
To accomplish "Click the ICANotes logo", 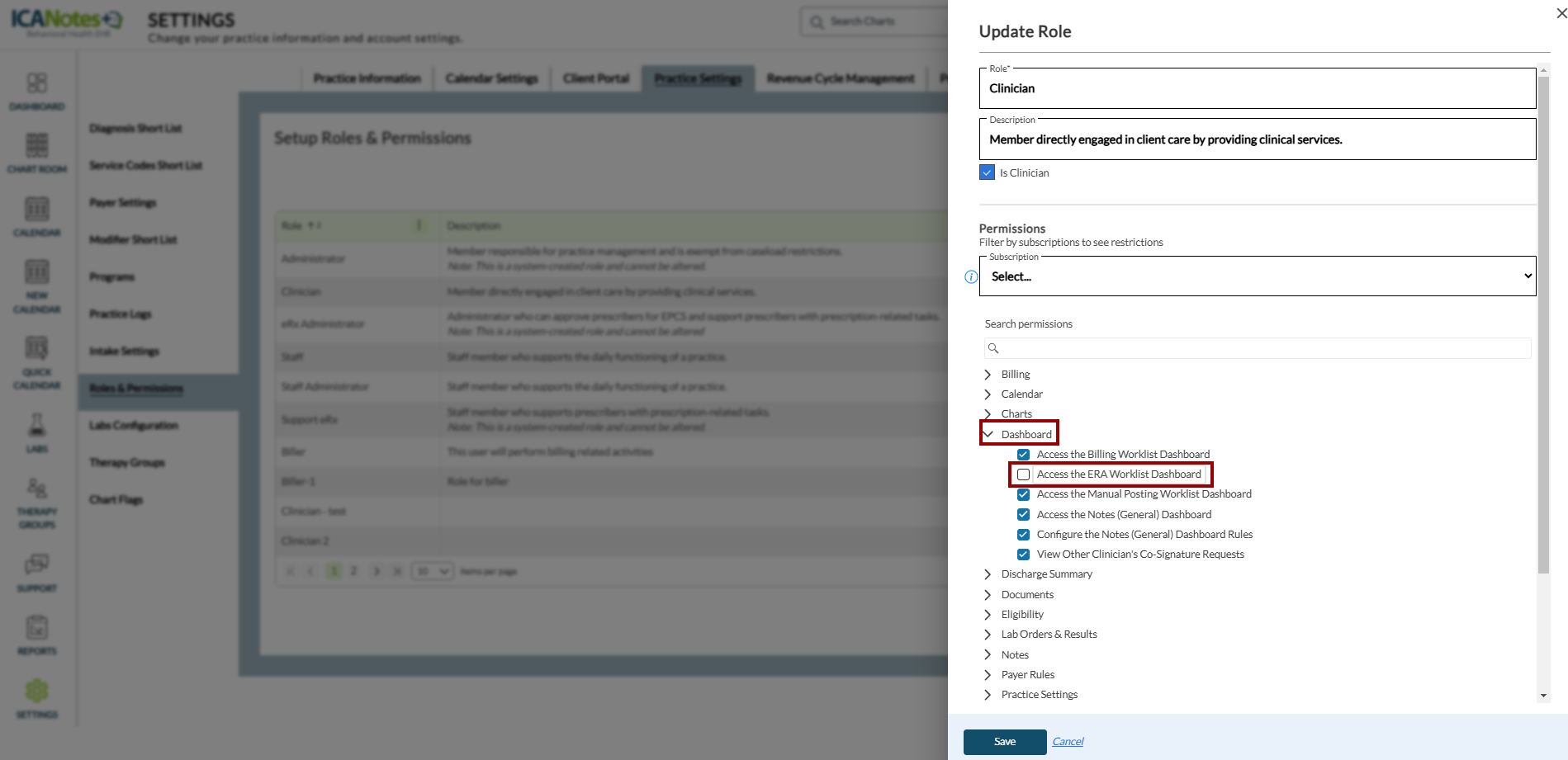I will (x=66, y=21).
